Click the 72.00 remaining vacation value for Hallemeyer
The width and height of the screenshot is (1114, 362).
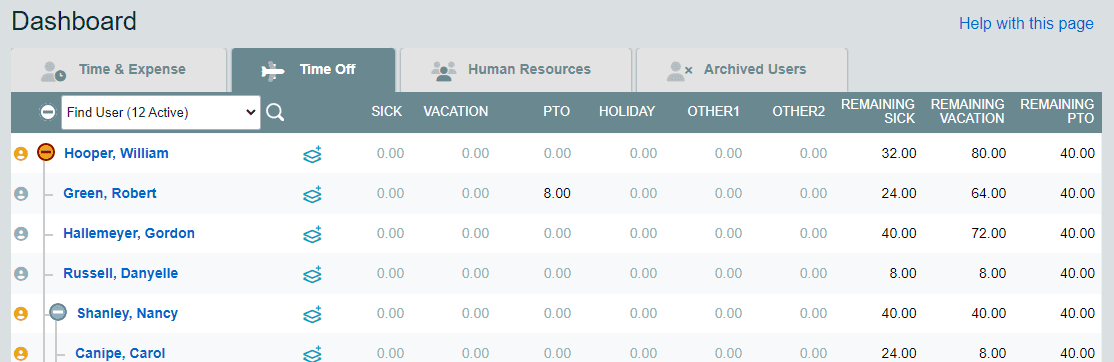(x=989, y=234)
